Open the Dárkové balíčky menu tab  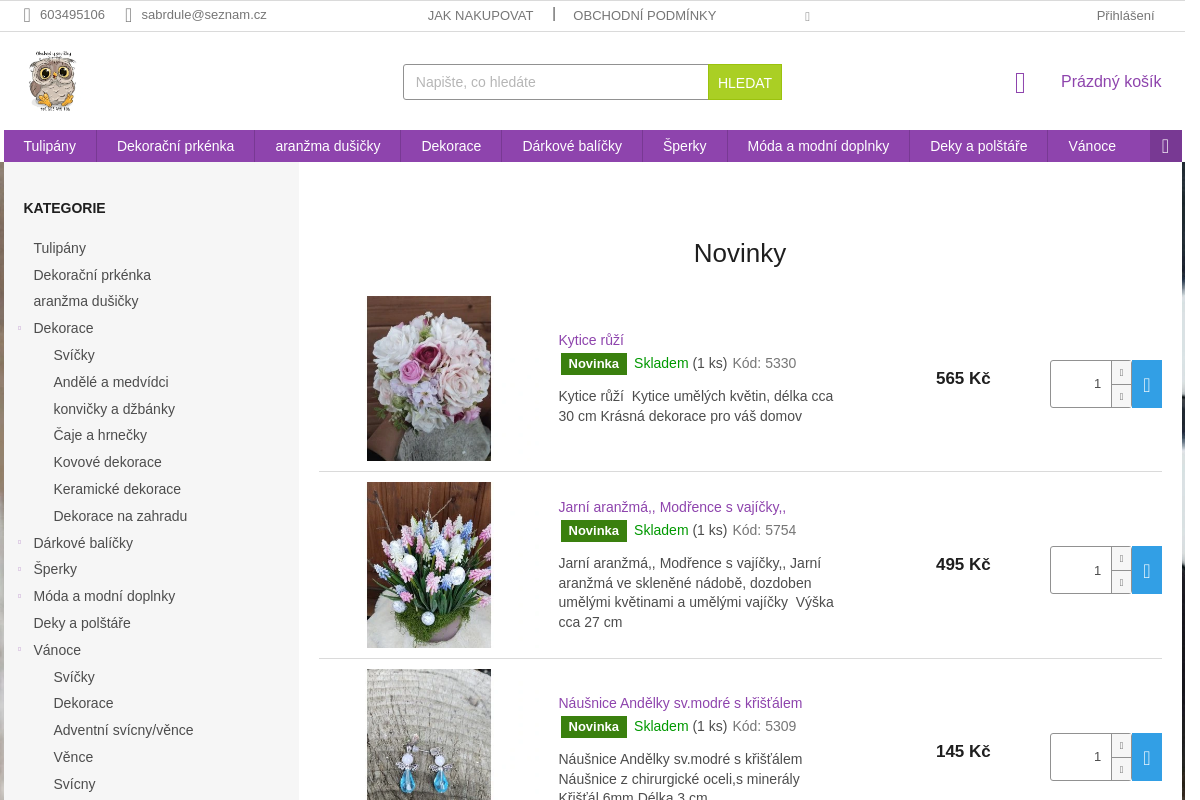coord(572,146)
